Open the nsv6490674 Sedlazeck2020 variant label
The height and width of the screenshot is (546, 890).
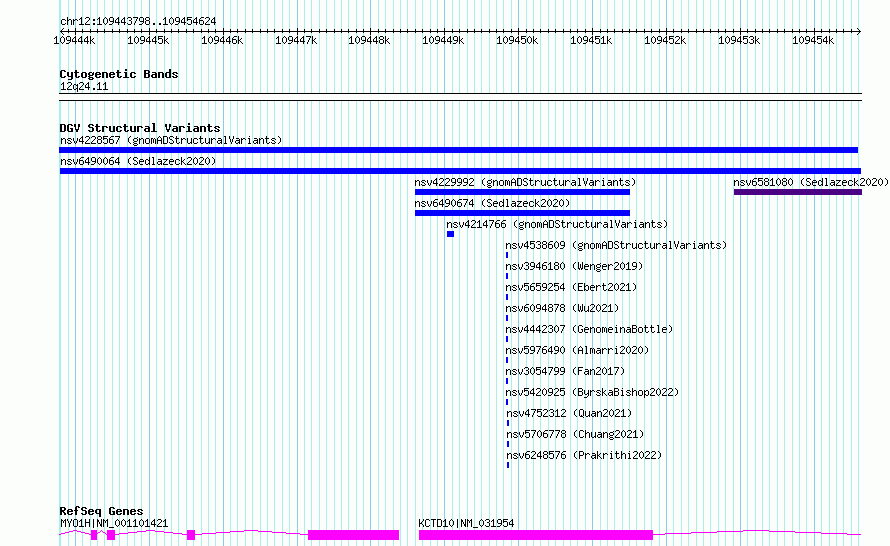492,203
